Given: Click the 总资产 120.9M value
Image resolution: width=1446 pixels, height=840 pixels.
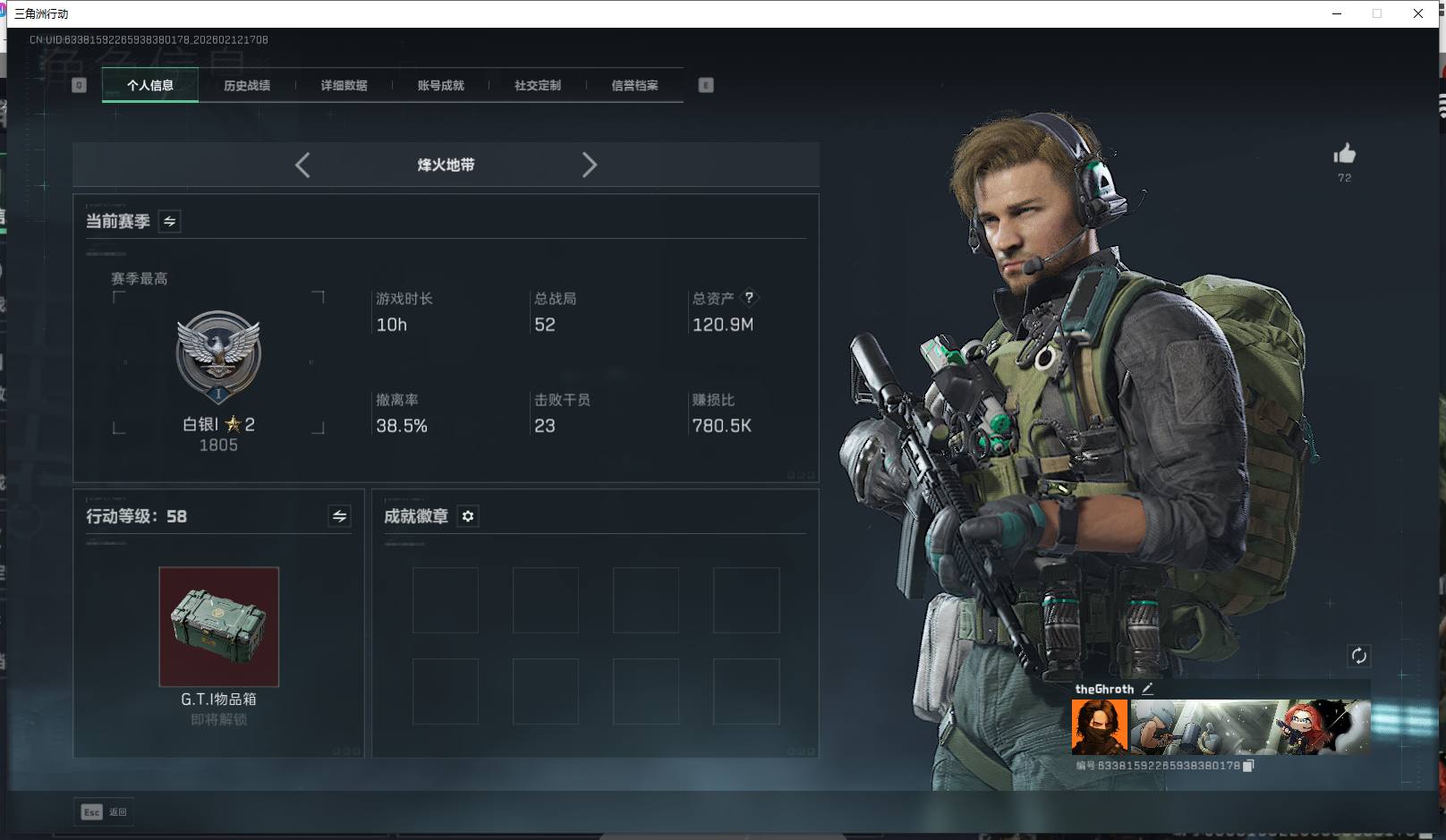Looking at the screenshot, I should coord(723,325).
